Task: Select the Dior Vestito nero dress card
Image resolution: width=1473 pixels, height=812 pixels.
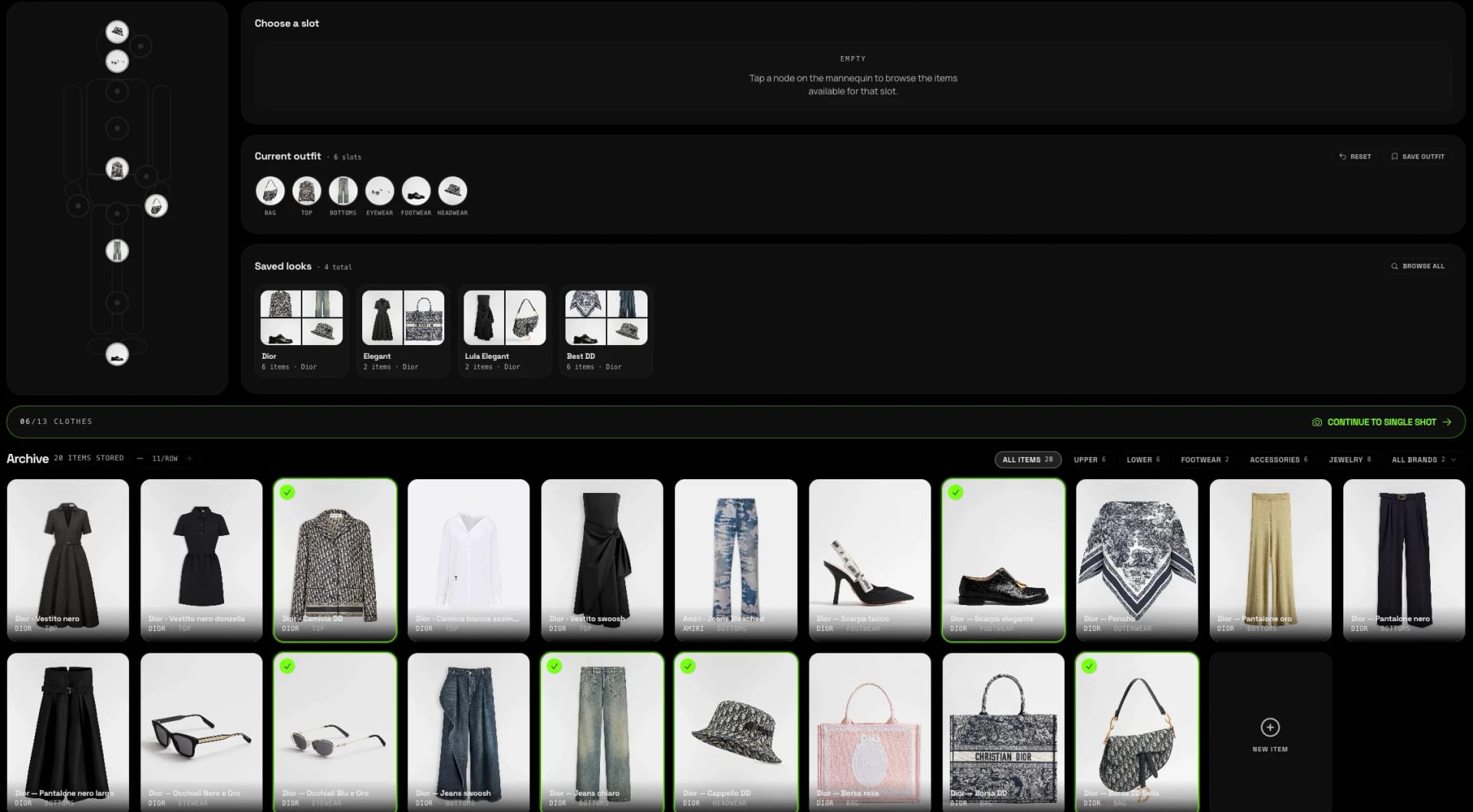Action: click(68, 560)
